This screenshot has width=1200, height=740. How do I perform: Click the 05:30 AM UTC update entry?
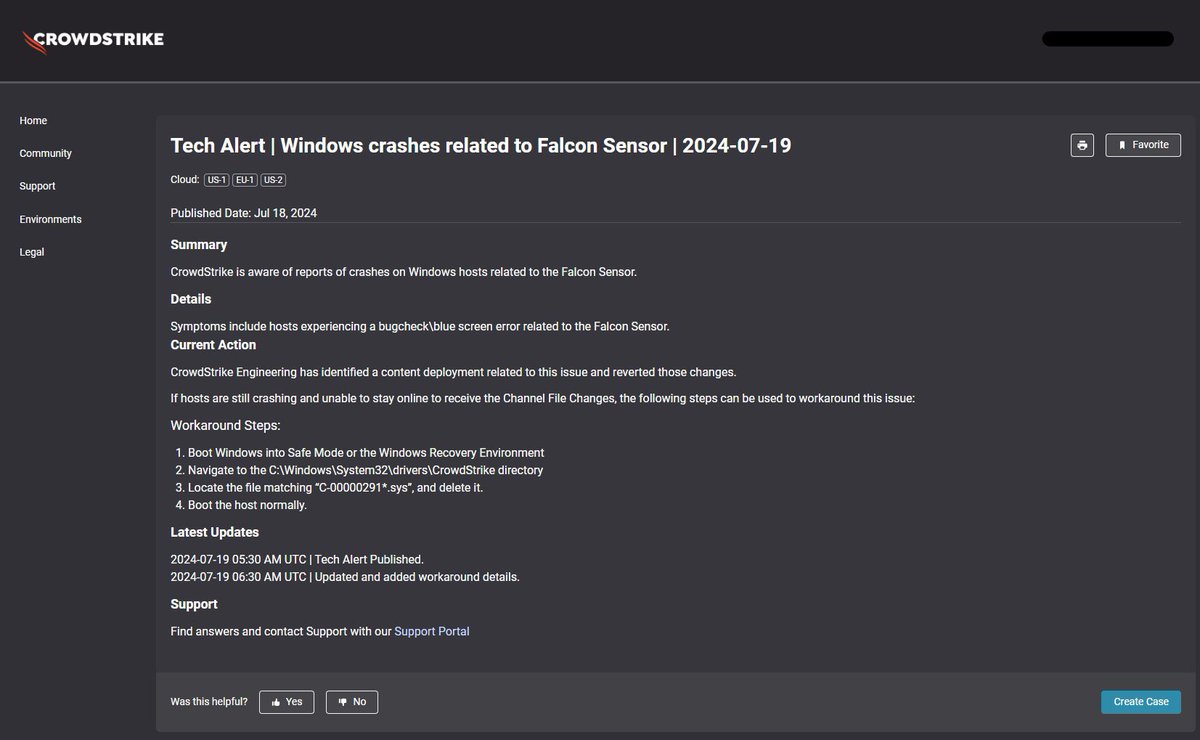[x=297, y=560]
